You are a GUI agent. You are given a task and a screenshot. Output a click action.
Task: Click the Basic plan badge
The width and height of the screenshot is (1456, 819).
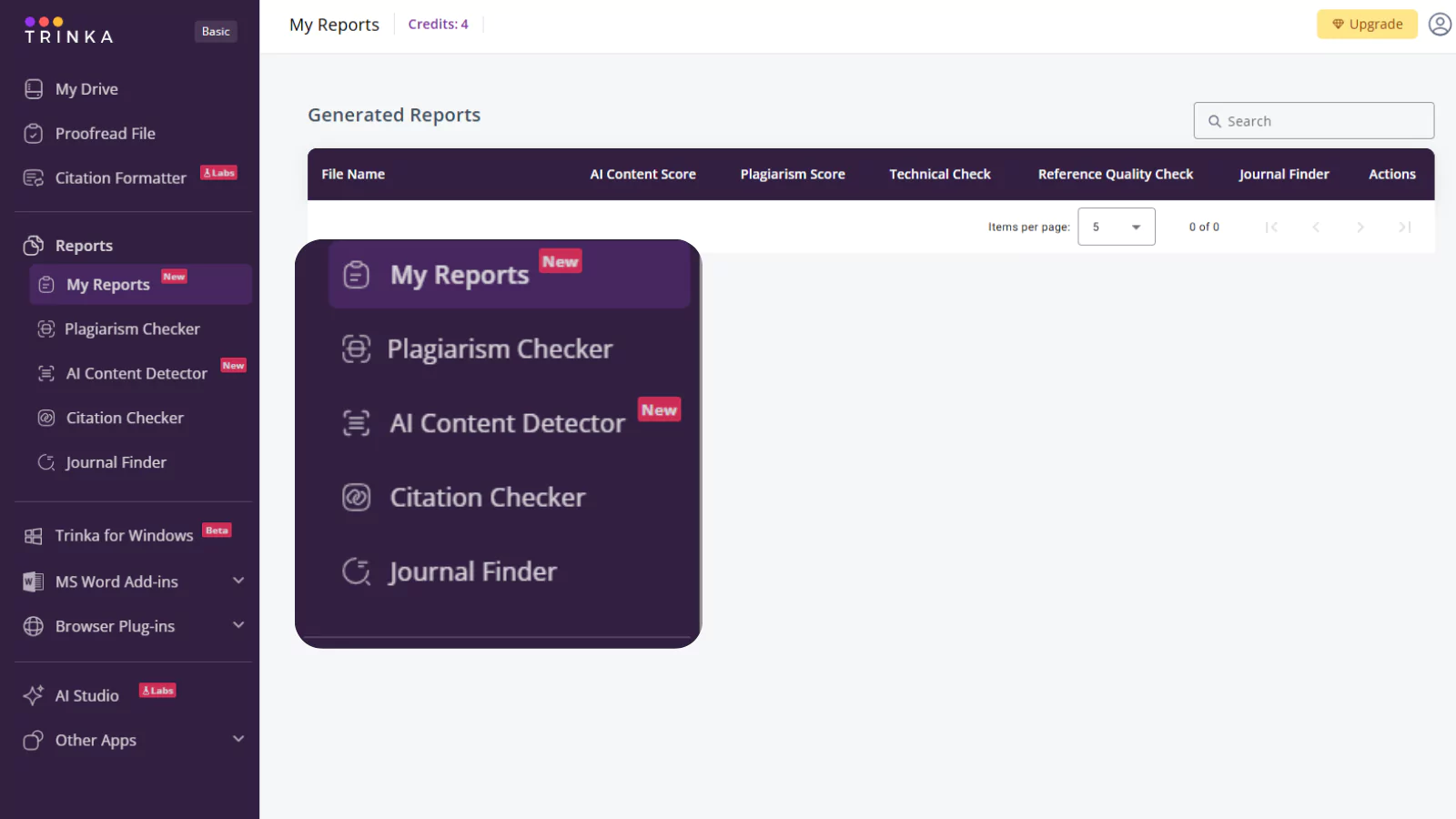[216, 31]
